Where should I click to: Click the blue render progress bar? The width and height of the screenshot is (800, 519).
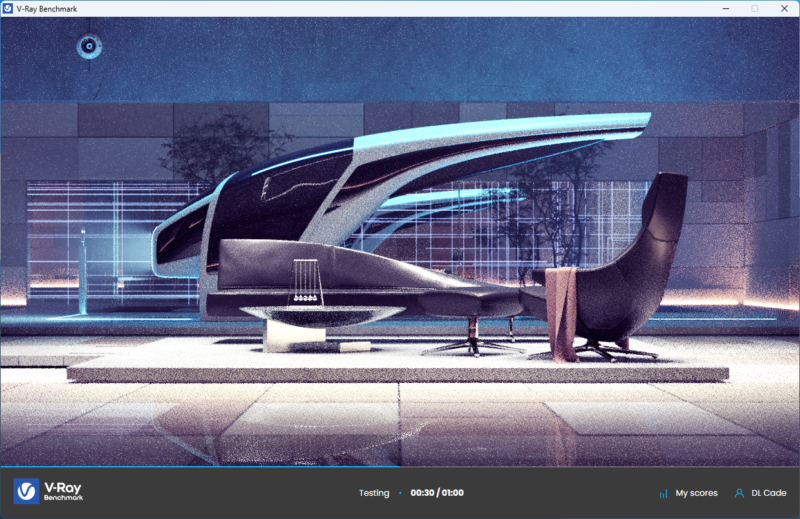(200, 466)
